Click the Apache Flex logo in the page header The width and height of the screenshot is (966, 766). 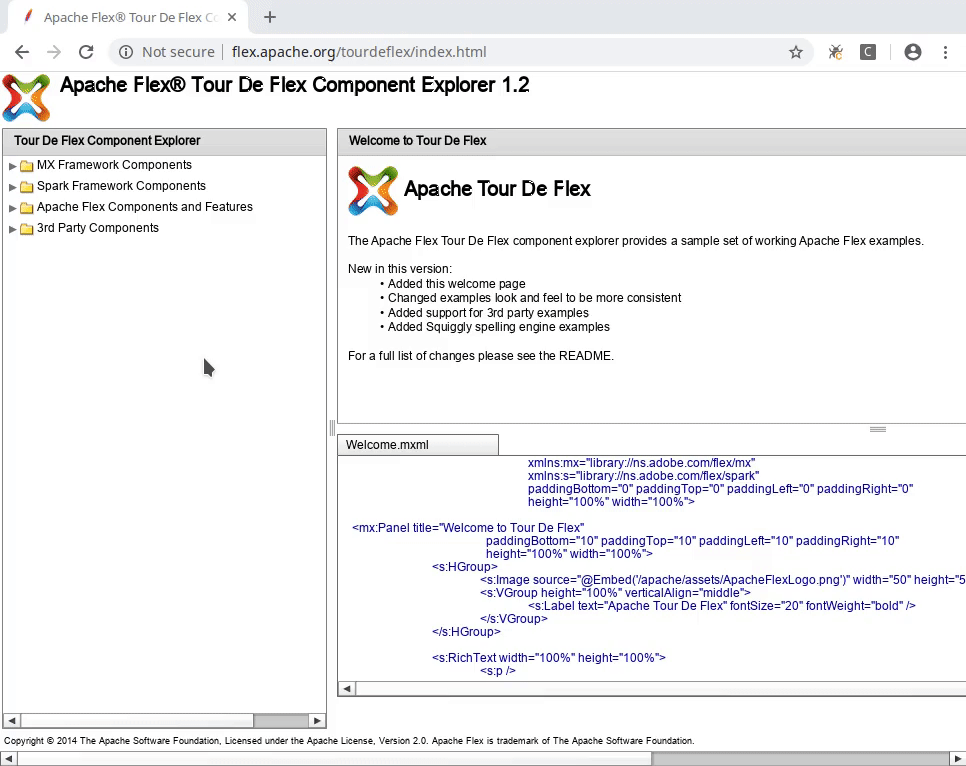[x=26, y=97]
